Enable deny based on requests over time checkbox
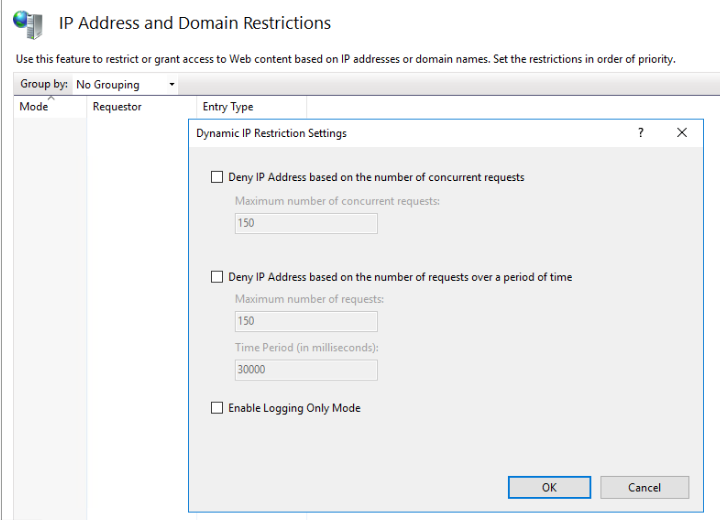Screen dimensions: 720x520 pyautogui.click(x=217, y=277)
